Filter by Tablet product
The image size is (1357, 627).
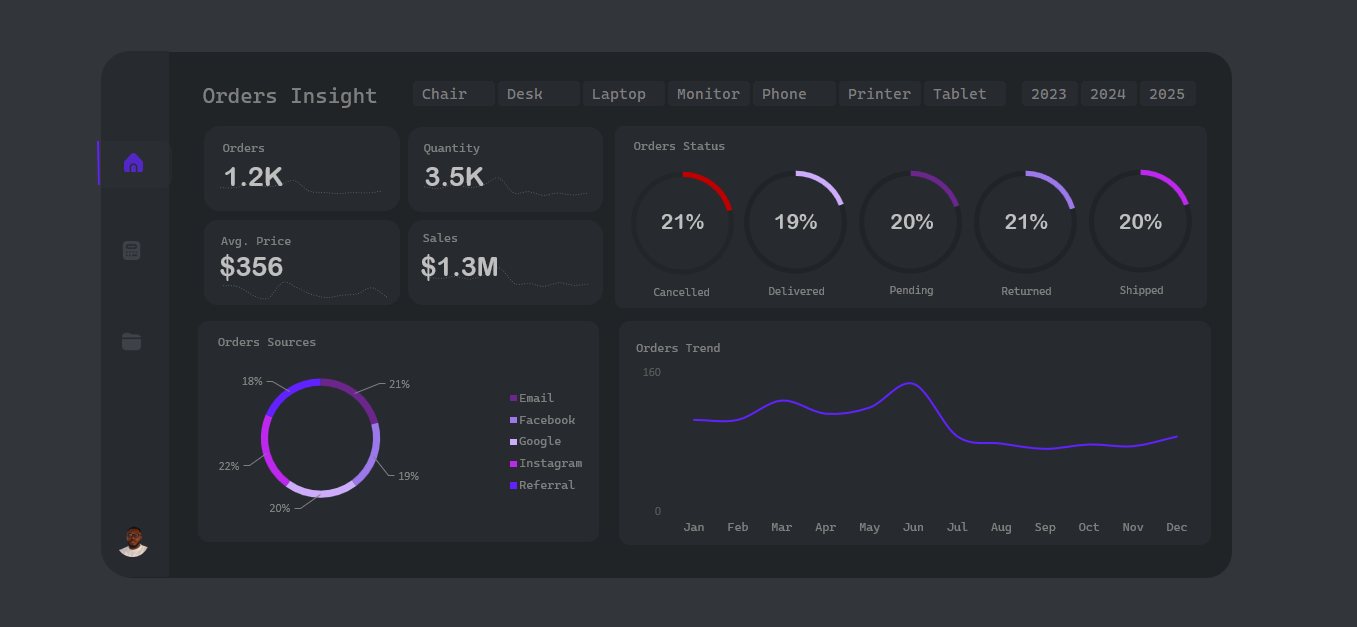[x=965, y=94]
